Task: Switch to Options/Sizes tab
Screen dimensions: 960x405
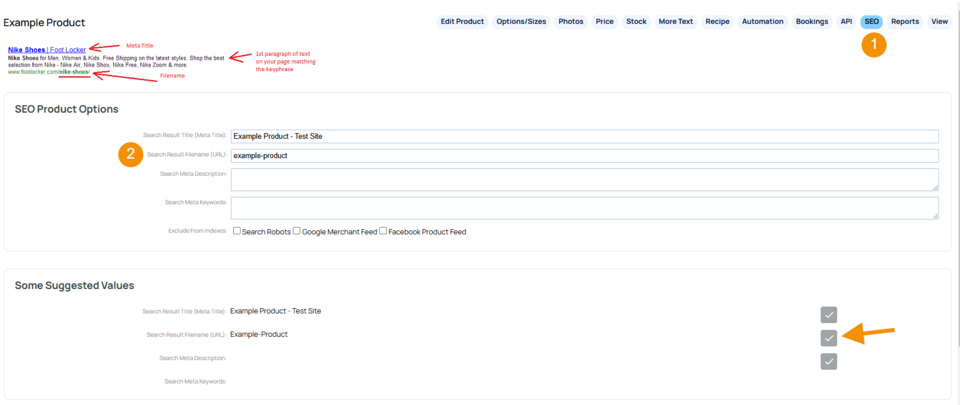Action: click(x=522, y=21)
